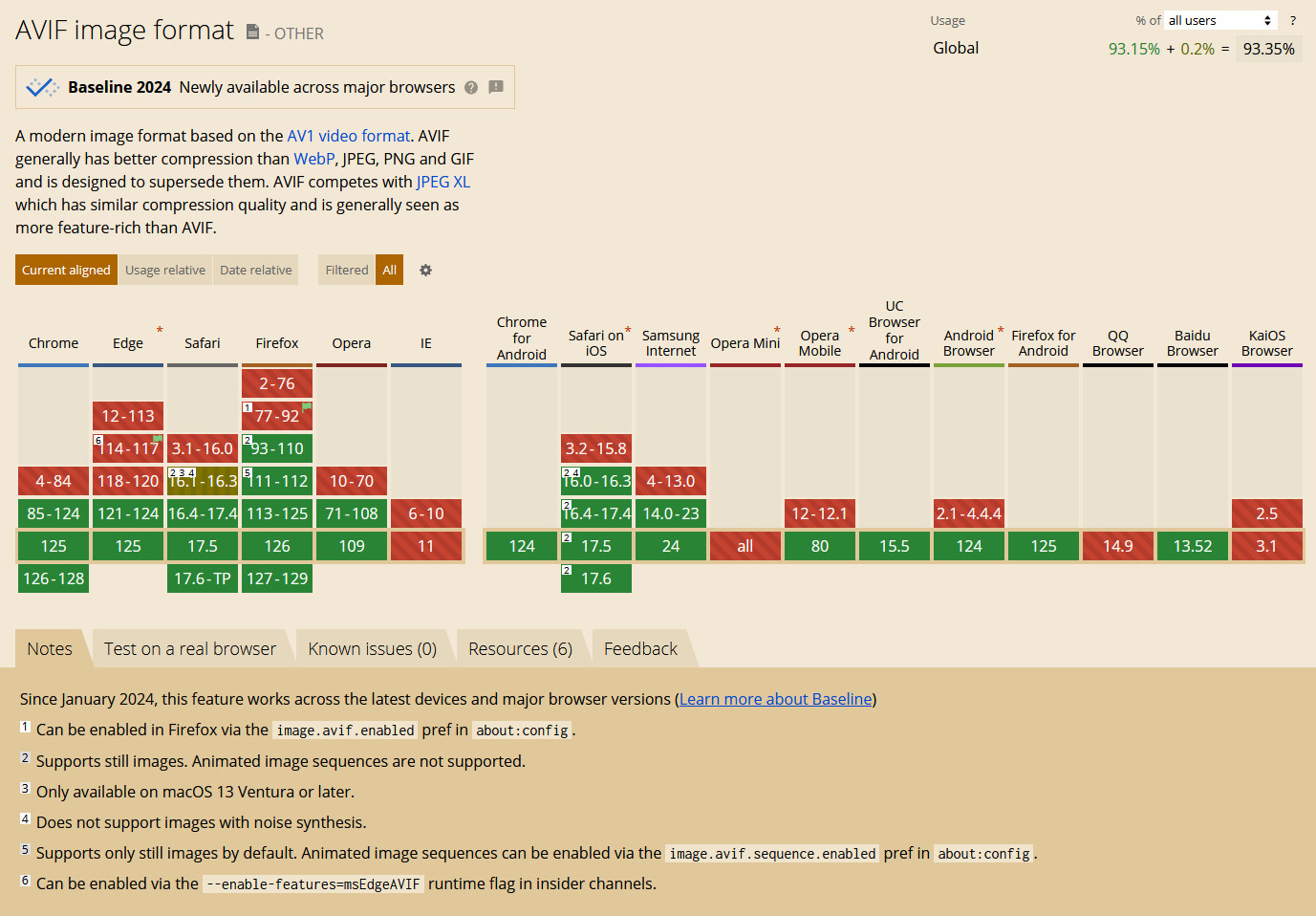The width and height of the screenshot is (1316, 916).
Task: Select Firefox 127-129 version cell
Action: point(277,578)
